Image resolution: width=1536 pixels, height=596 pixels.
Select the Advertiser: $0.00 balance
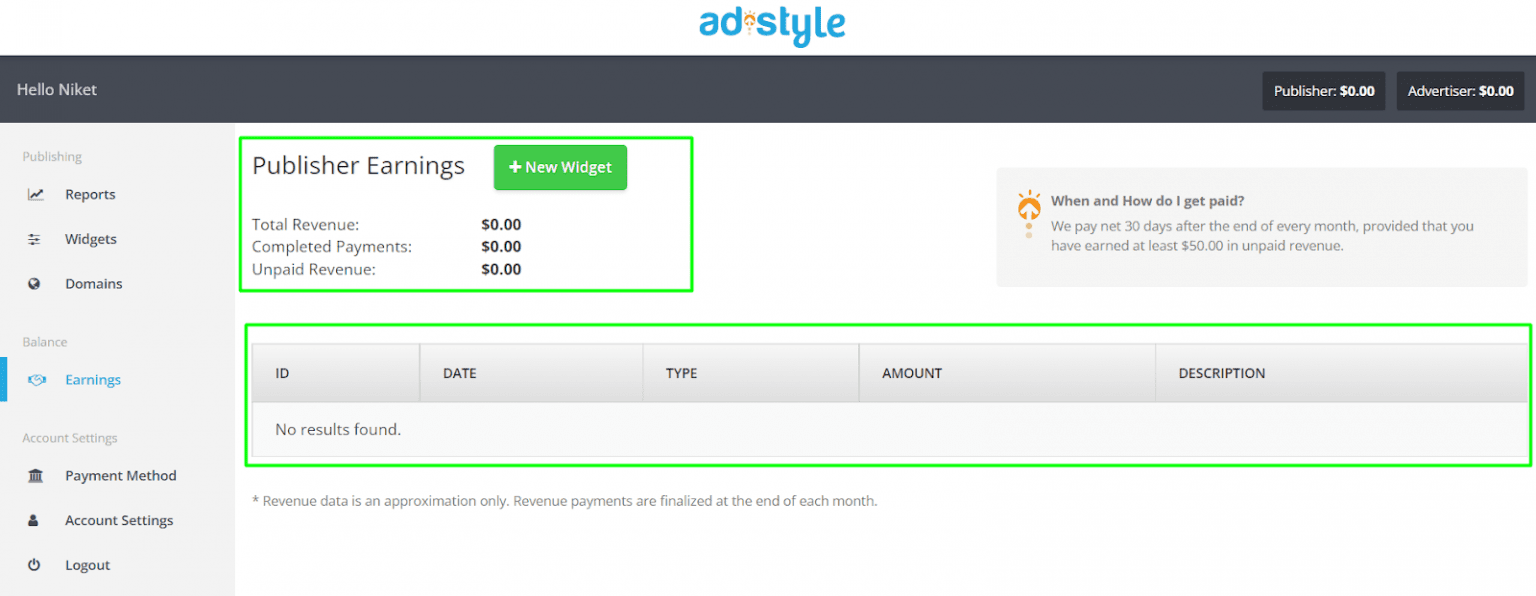1460,90
